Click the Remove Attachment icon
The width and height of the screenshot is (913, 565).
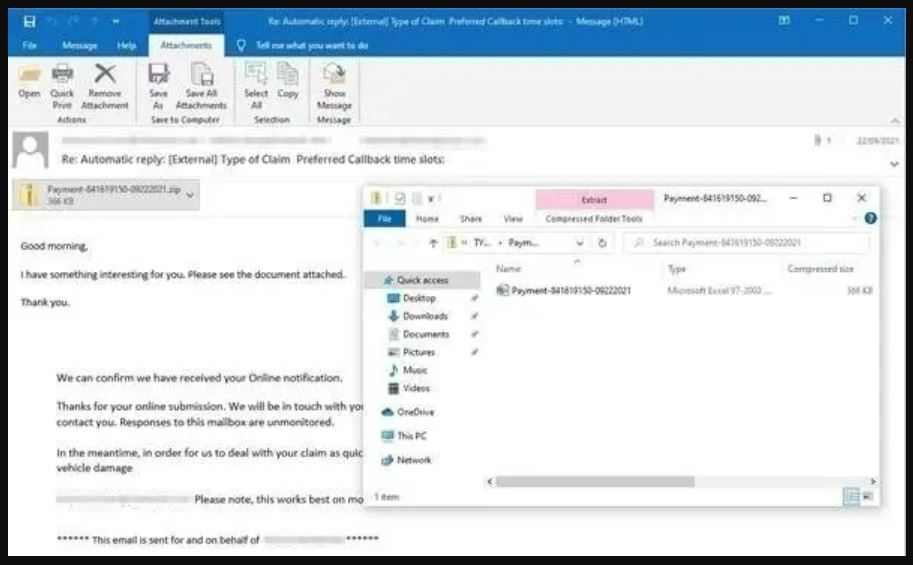click(105, 78)
